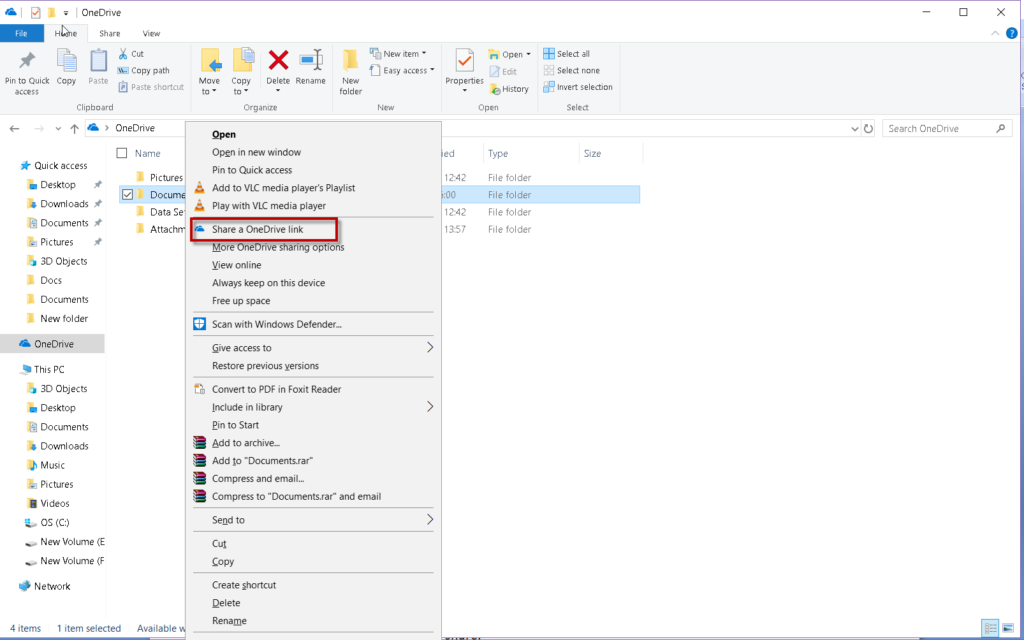
Task: Open the Move to ribbon command
Action: tap(210, 72)
